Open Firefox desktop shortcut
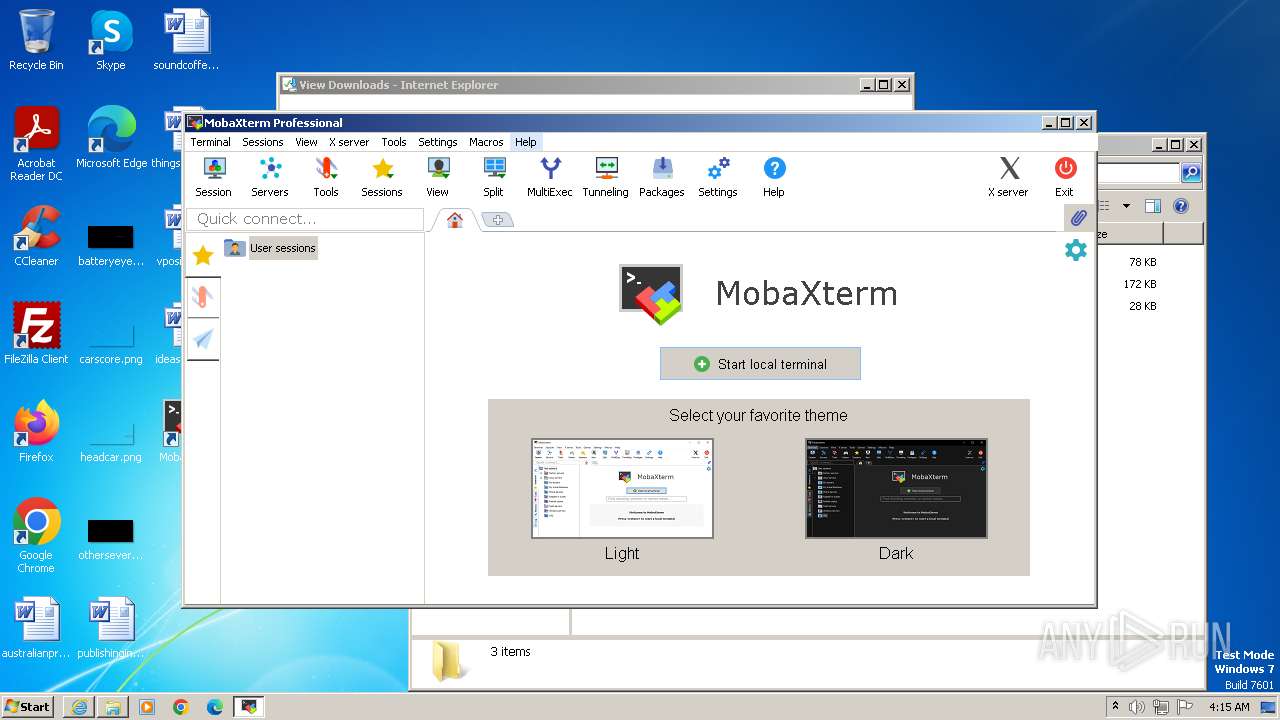 (36, 432)
